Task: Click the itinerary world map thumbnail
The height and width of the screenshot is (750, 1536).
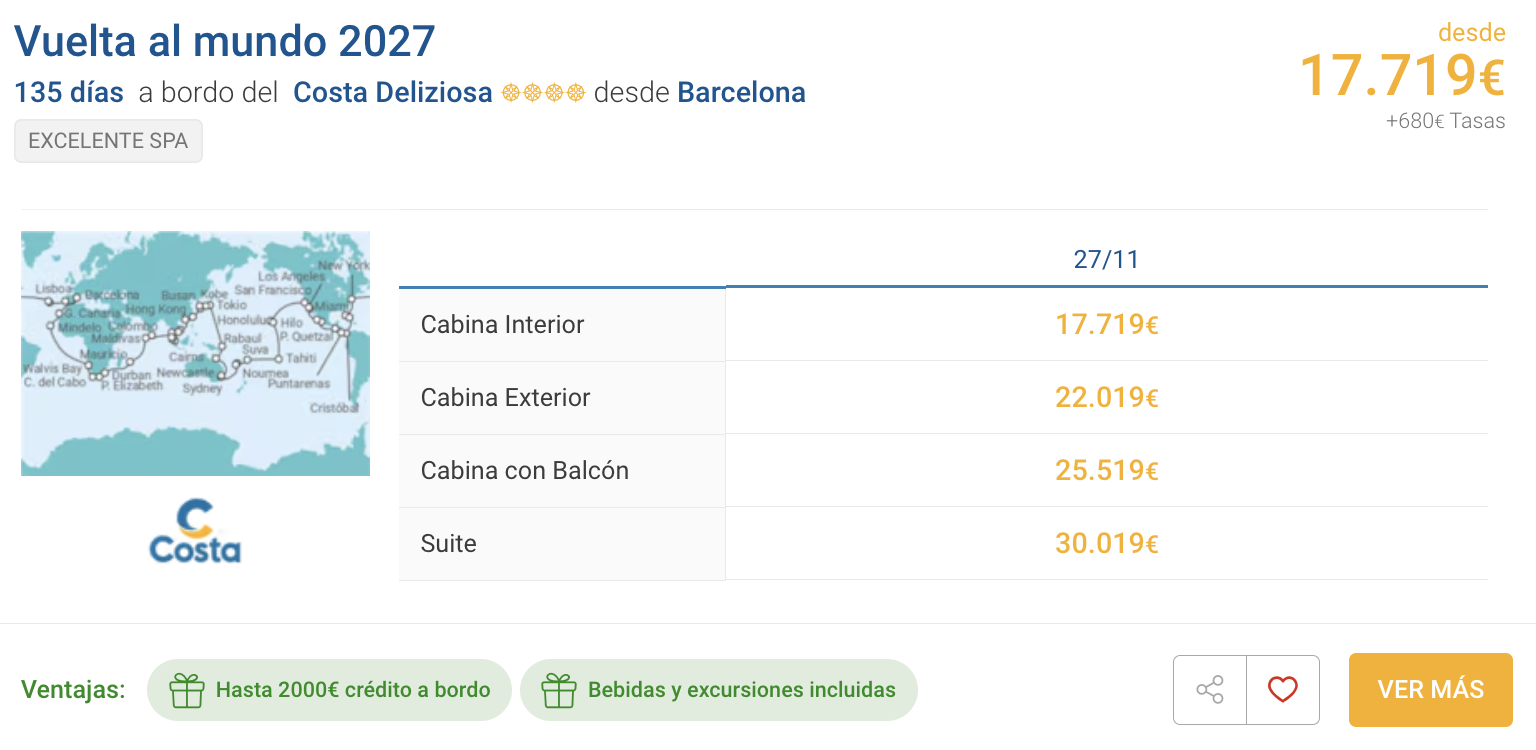Action: point(195,353)
